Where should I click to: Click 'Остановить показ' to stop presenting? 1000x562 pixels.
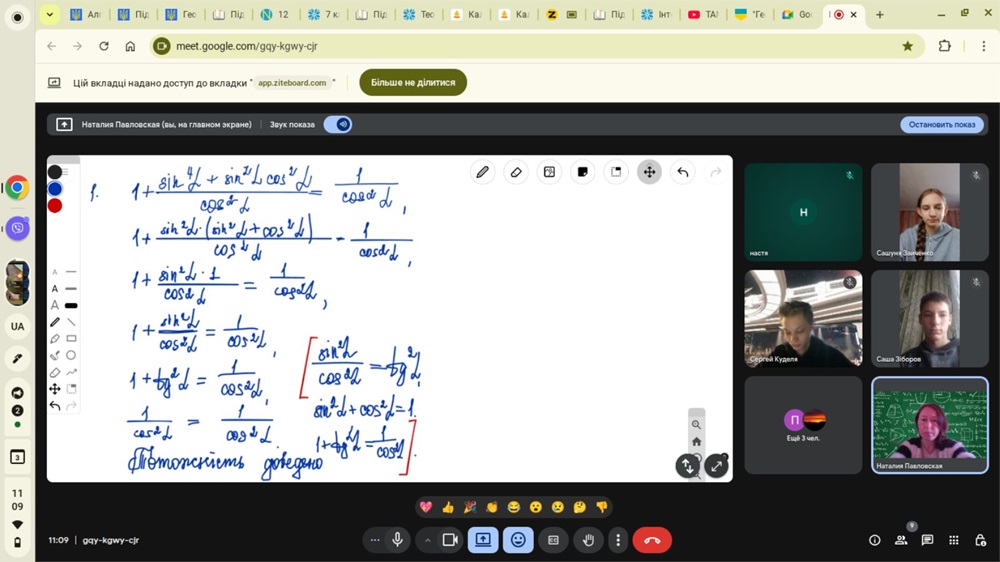(x=941, y=125)
